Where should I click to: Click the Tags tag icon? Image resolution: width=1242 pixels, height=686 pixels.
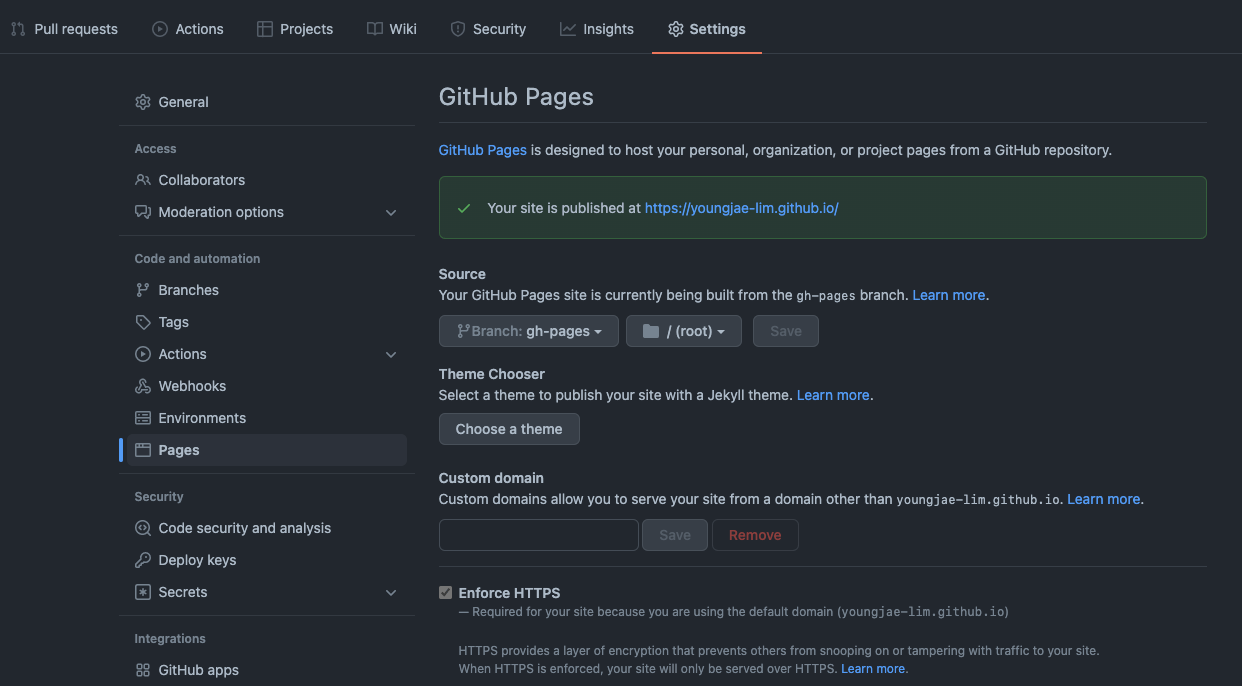[x=143, y=322]
